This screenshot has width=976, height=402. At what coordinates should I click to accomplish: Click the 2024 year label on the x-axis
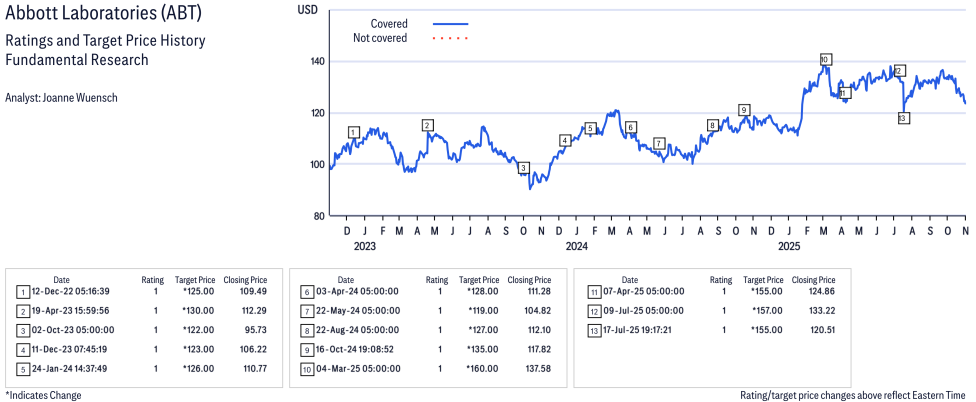pos(576,245)
